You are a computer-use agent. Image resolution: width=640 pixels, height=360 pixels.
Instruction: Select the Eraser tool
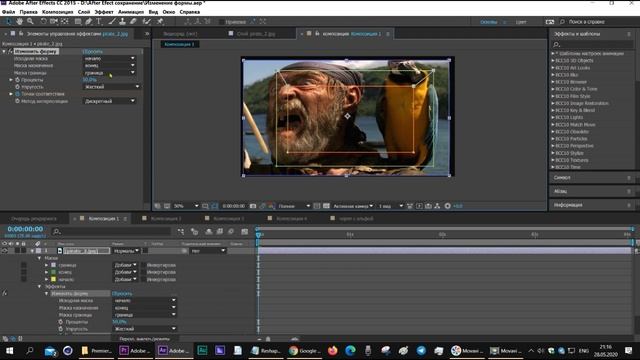pos(133,22)
